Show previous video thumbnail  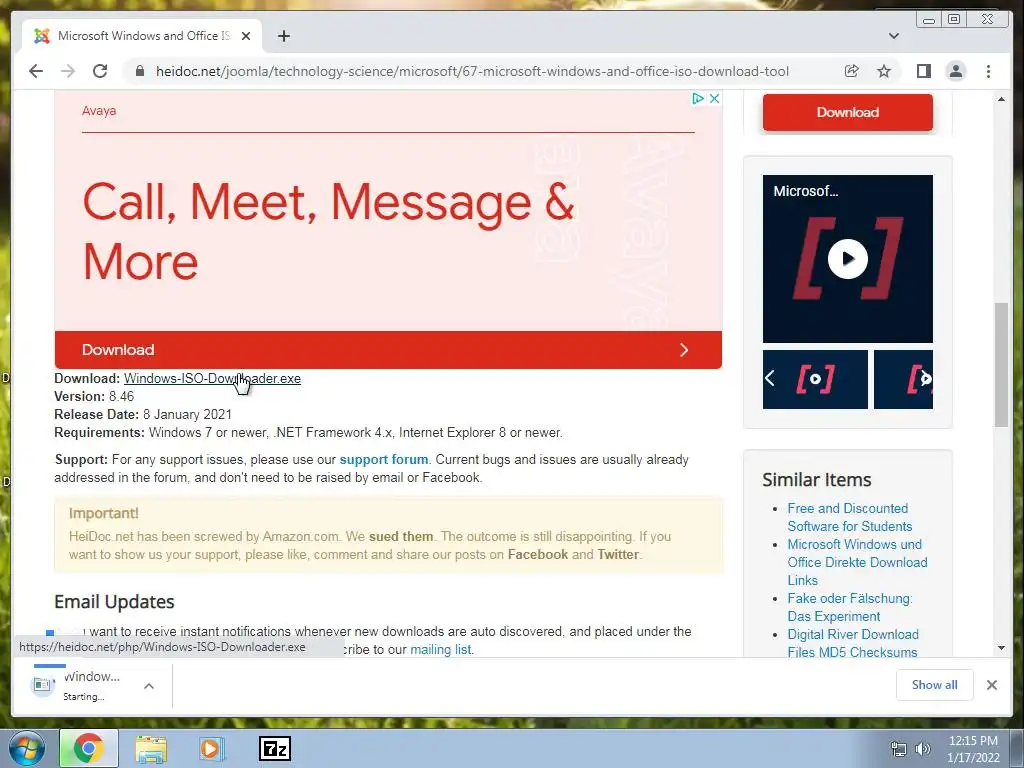770,378
